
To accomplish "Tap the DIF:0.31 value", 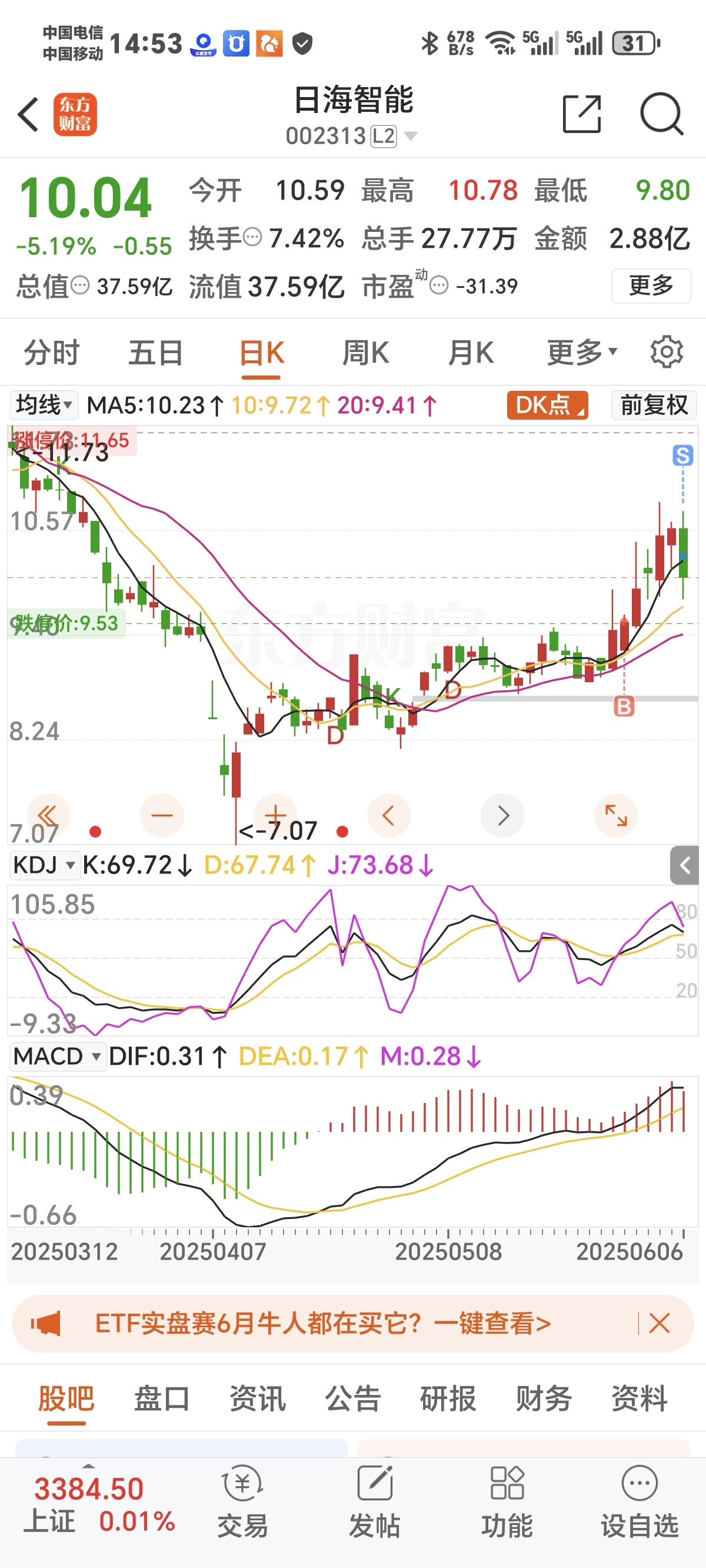I will pyautogui.click(x=167, y=1057).
